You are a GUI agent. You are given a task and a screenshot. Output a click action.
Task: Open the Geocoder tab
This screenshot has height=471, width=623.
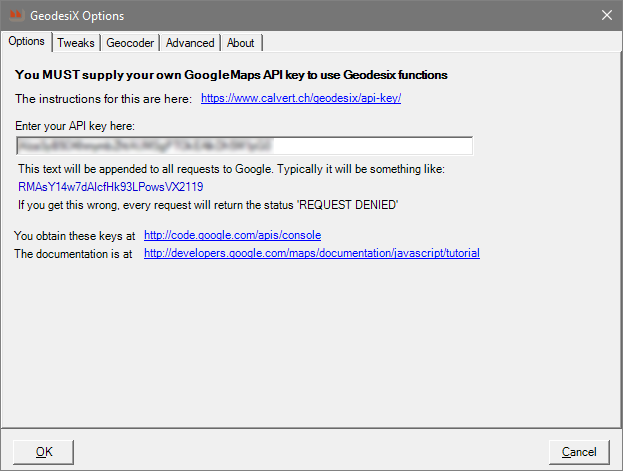[x=130, y=43]
